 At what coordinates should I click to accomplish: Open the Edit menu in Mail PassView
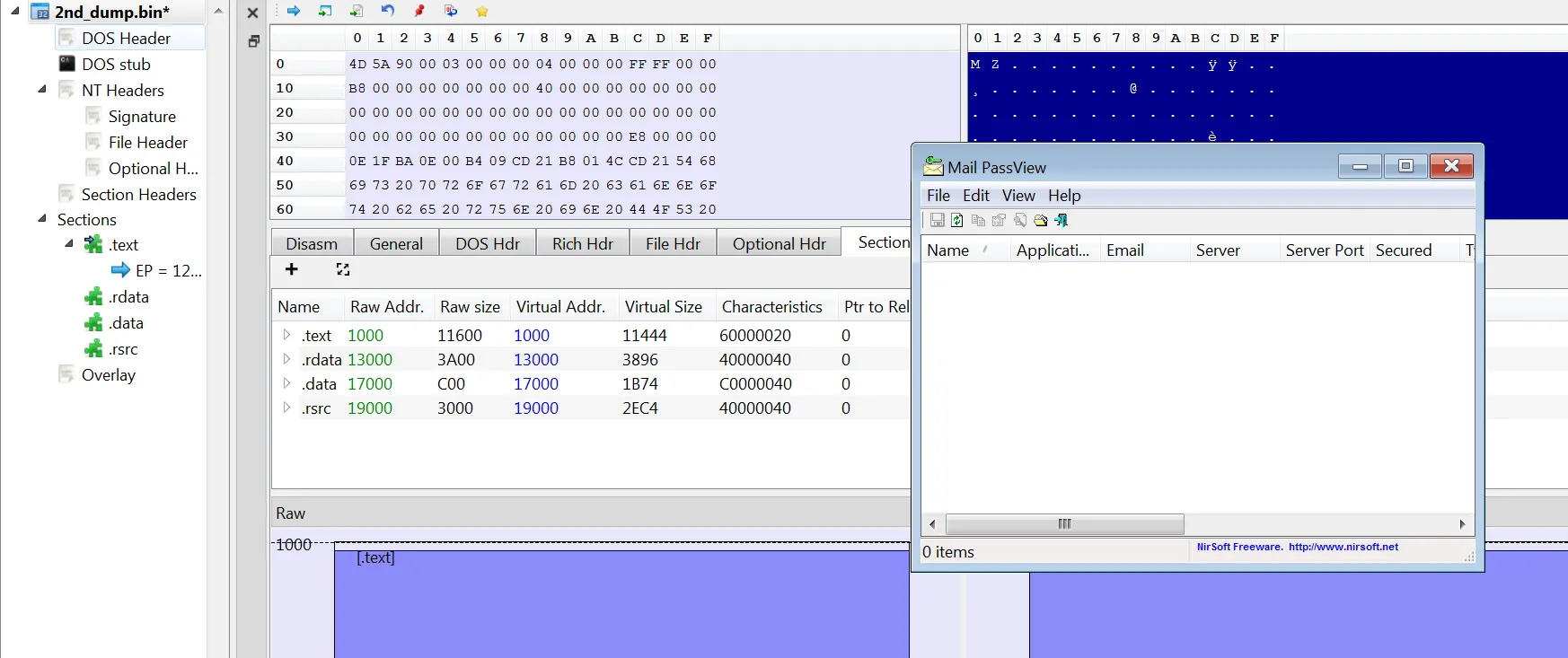[x=976, y=196]
